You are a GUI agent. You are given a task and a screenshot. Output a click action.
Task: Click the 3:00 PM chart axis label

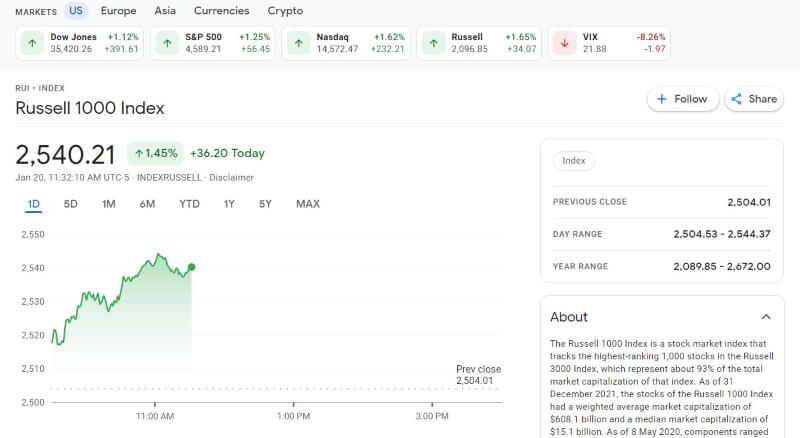tap(432, 416)
